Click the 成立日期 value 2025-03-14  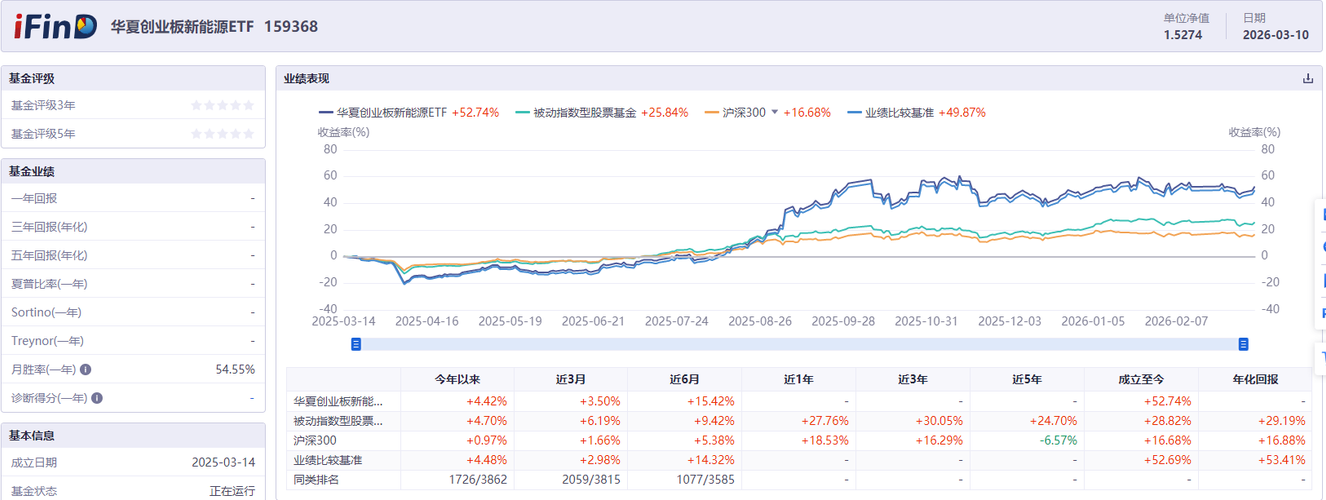(223, 463)
